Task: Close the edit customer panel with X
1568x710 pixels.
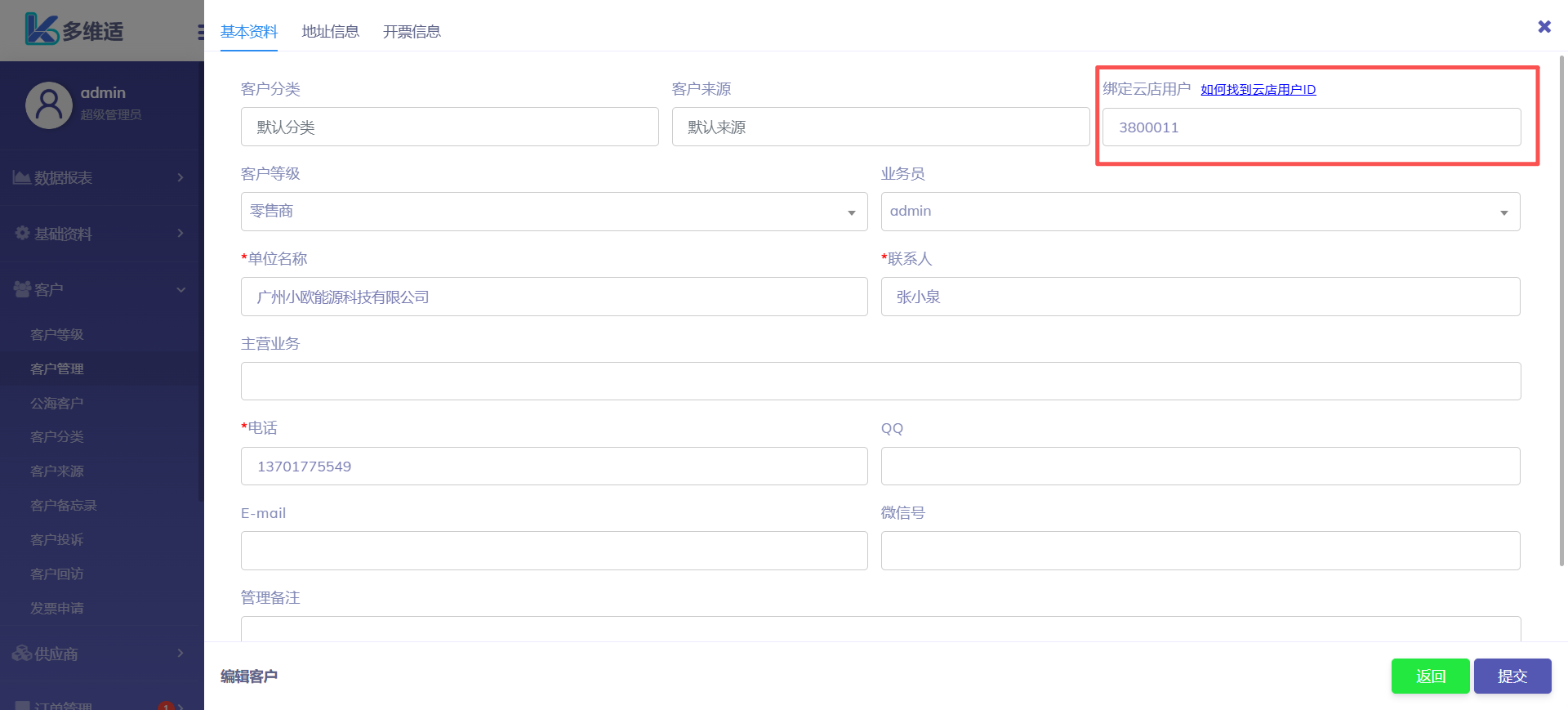Action: tap(1543, 27)
